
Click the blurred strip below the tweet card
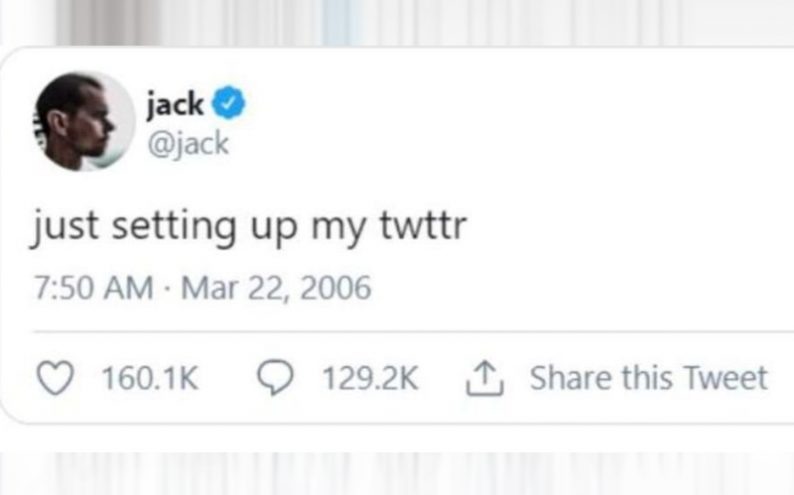(400, 470)
